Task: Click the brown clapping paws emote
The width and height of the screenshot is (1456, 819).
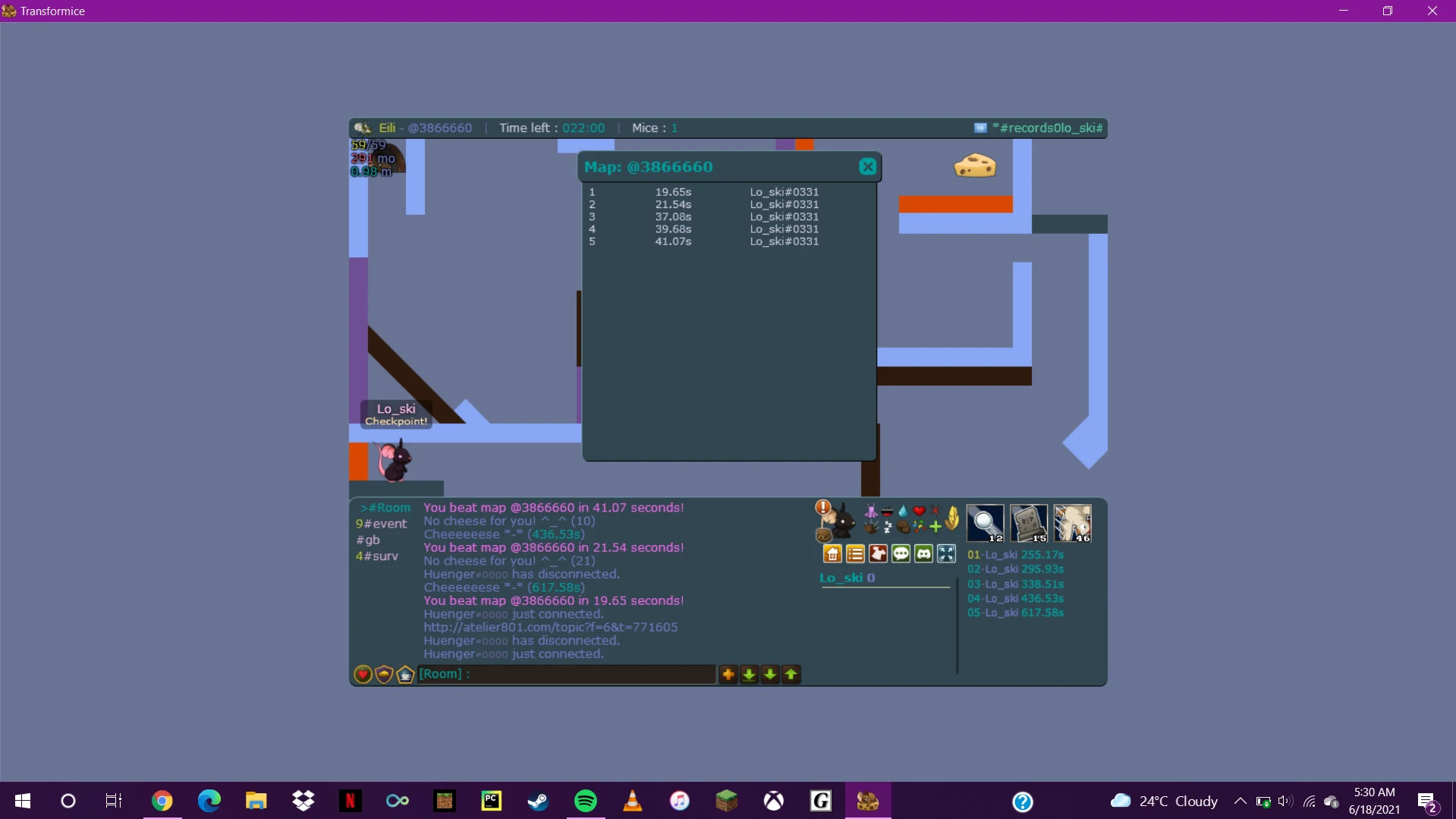Action: pos(871,527)
